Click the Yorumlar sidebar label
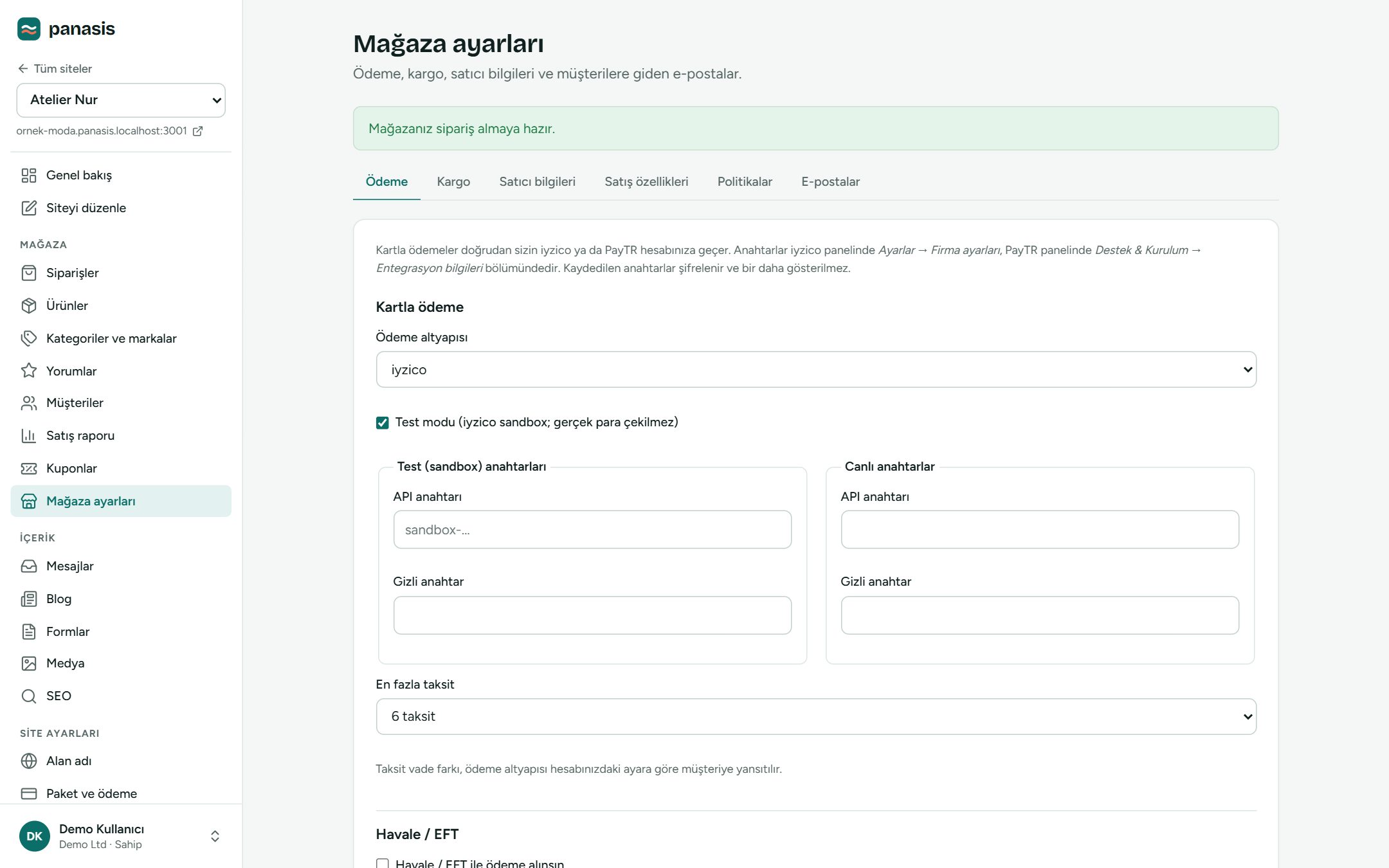Image resolution: width=1389 pixels, height=868 pixels. tap(71, 371)
